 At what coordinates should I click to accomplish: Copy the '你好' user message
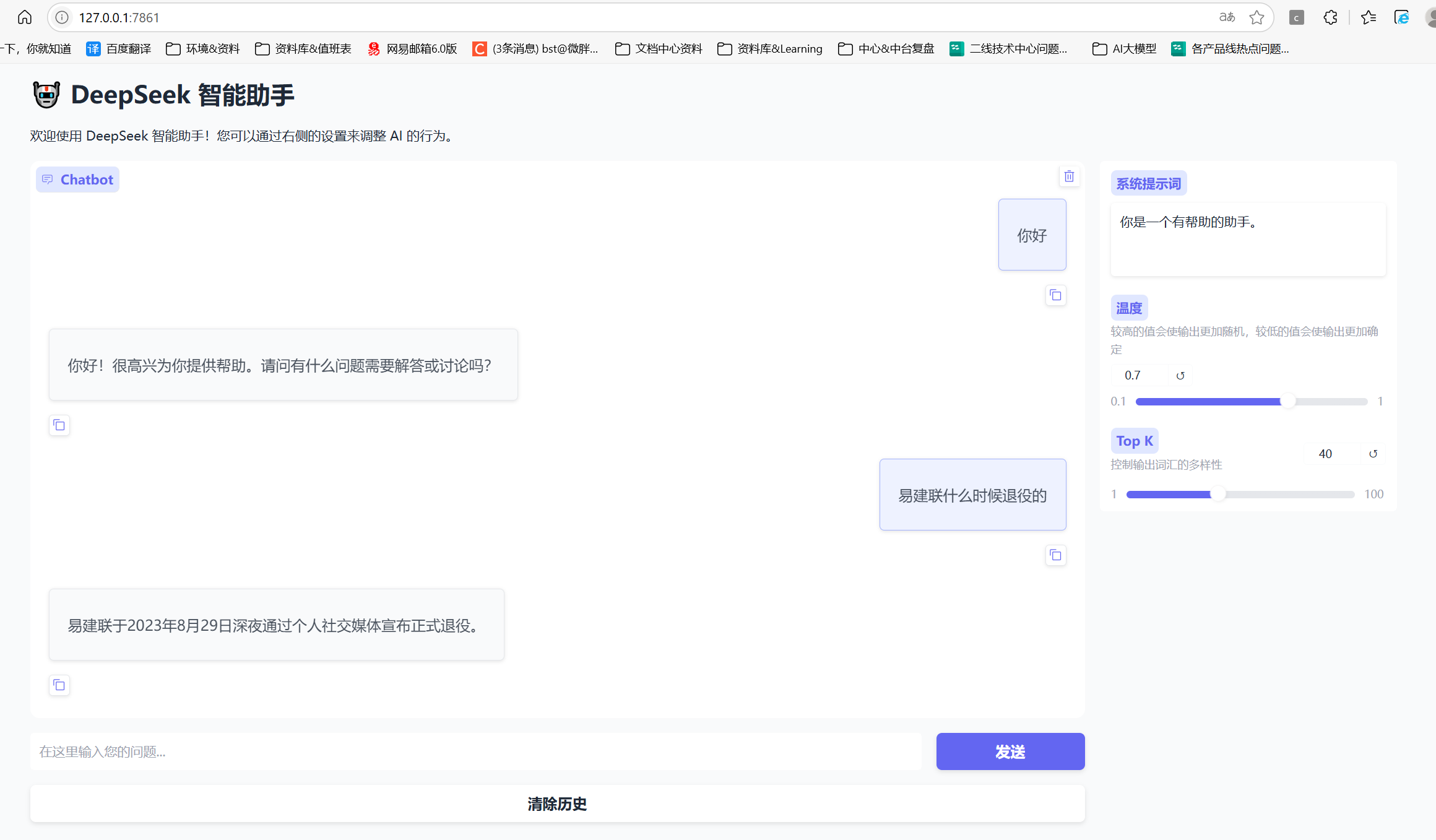pyautogui.click(x=1055, y=295)
